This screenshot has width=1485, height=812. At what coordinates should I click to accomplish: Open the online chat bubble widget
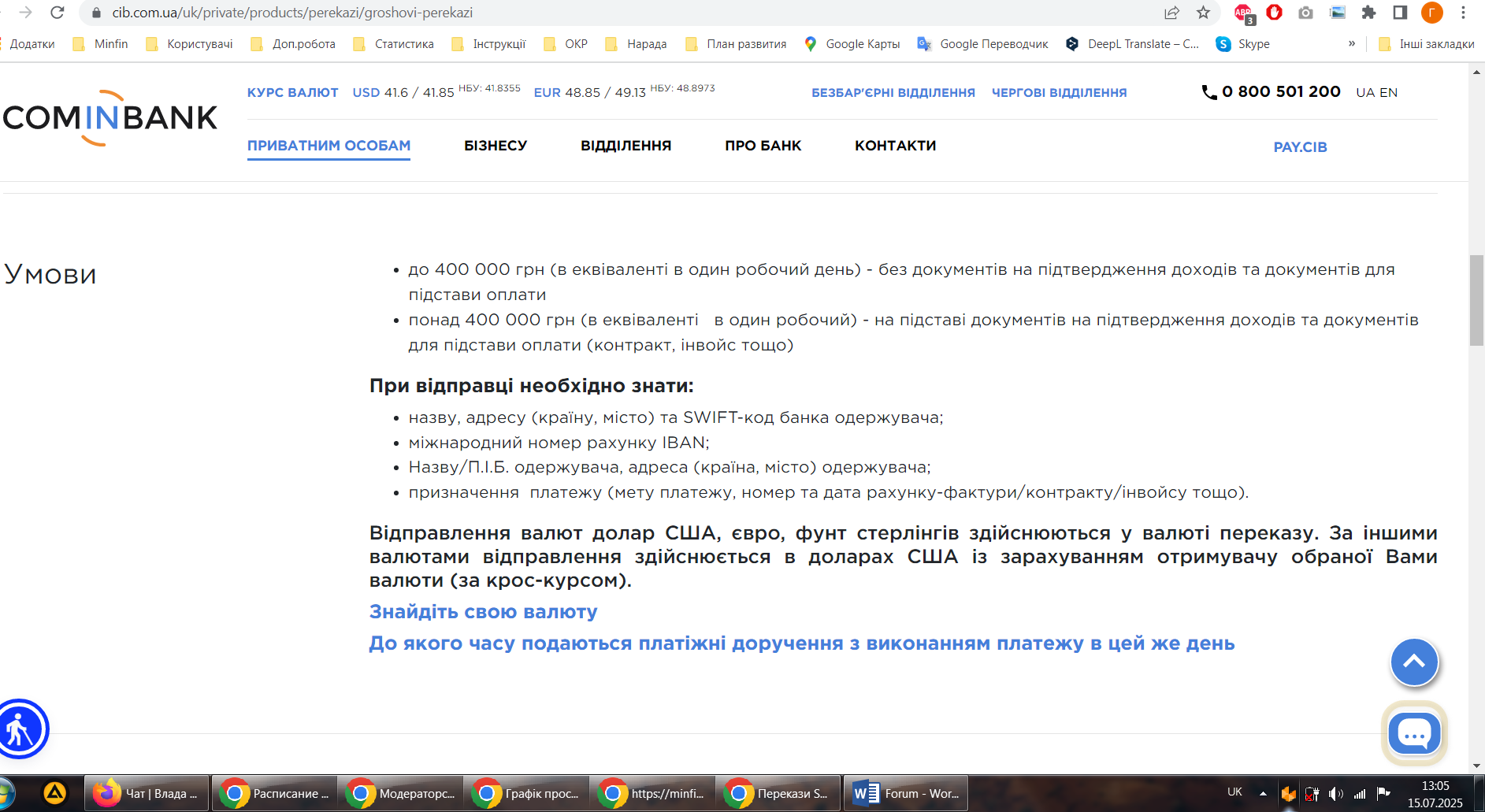coord(1414,733)
